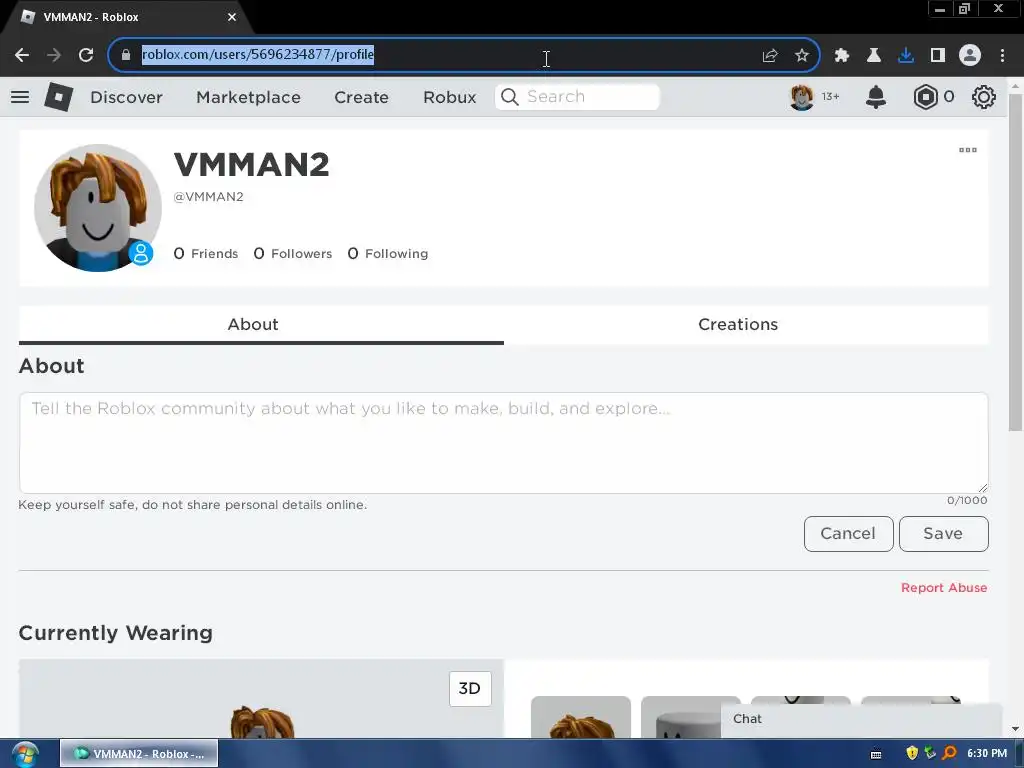Click the page vertical scrollbar thumb
1024x768 pixels.
1015,261
